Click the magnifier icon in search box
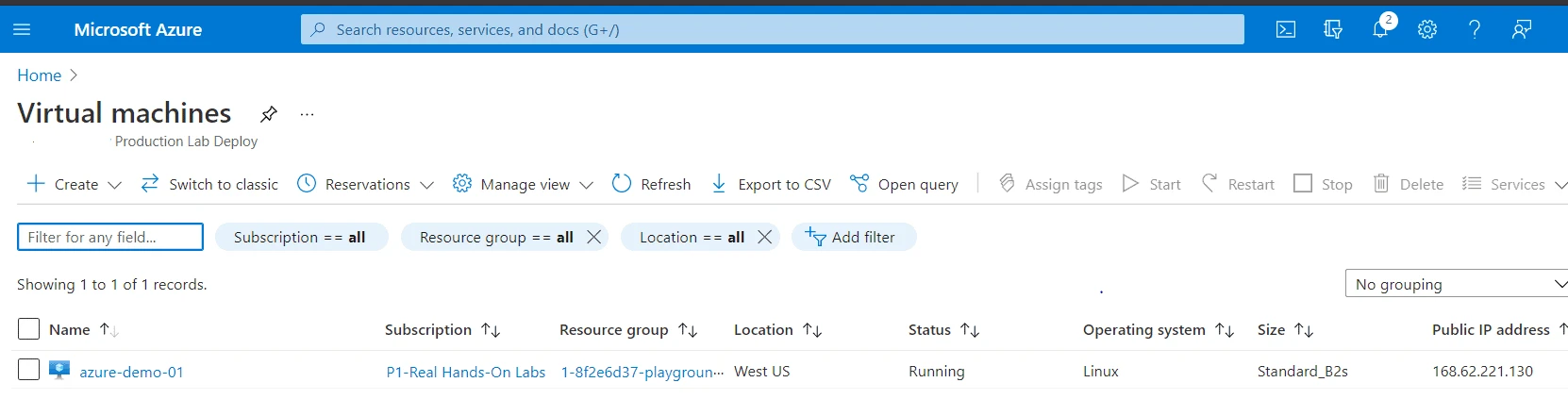 [x=319, y=29]
